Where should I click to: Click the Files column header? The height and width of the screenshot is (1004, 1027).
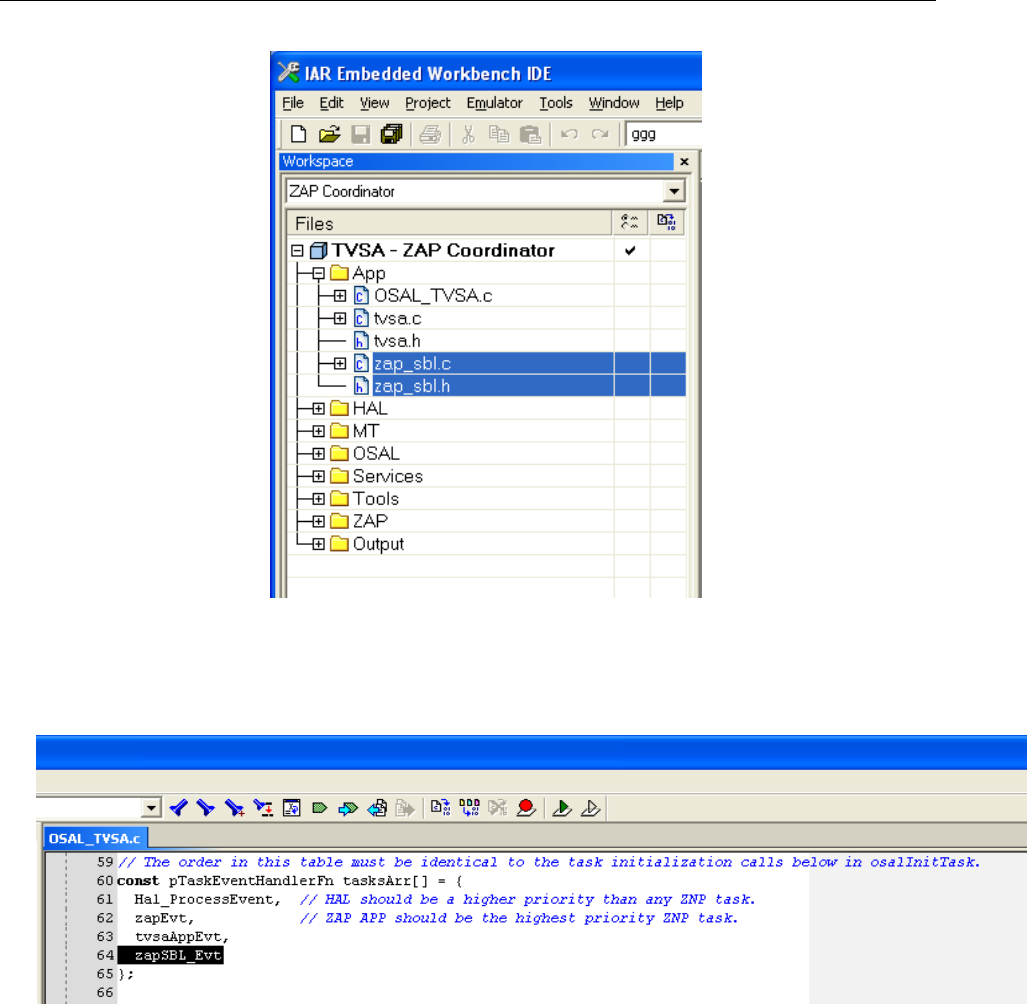coord(449,223)
